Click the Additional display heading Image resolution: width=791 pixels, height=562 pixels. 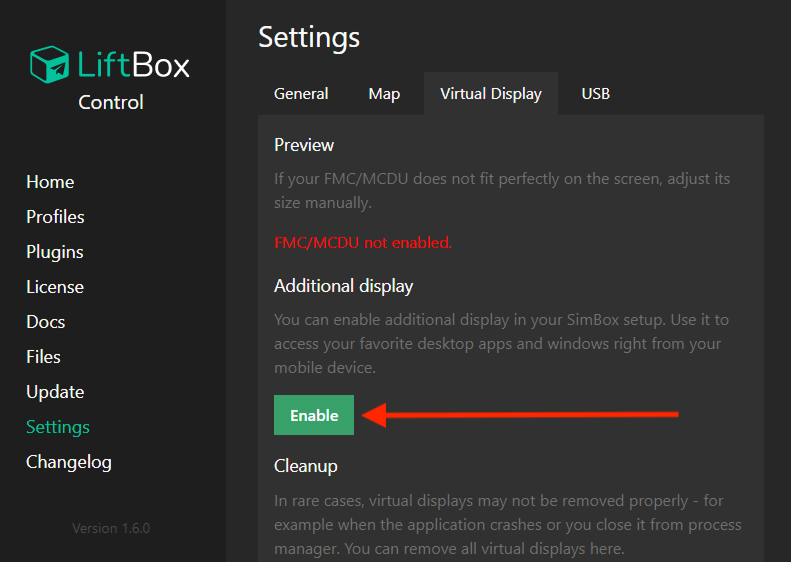coord(344,286)
